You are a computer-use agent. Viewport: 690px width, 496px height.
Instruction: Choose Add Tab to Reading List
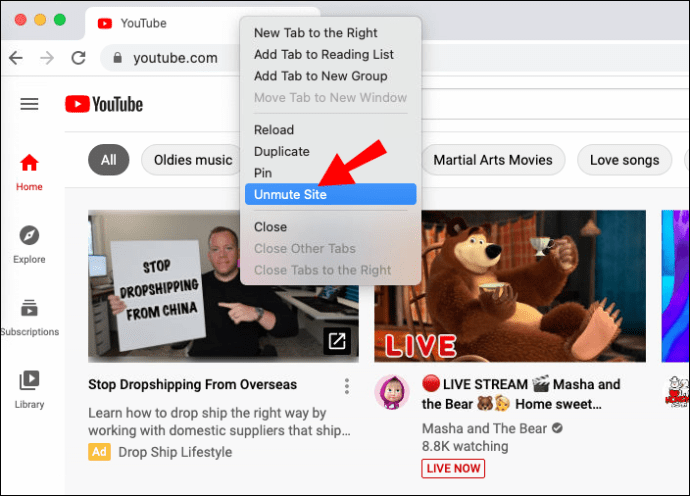click(330, 54)
